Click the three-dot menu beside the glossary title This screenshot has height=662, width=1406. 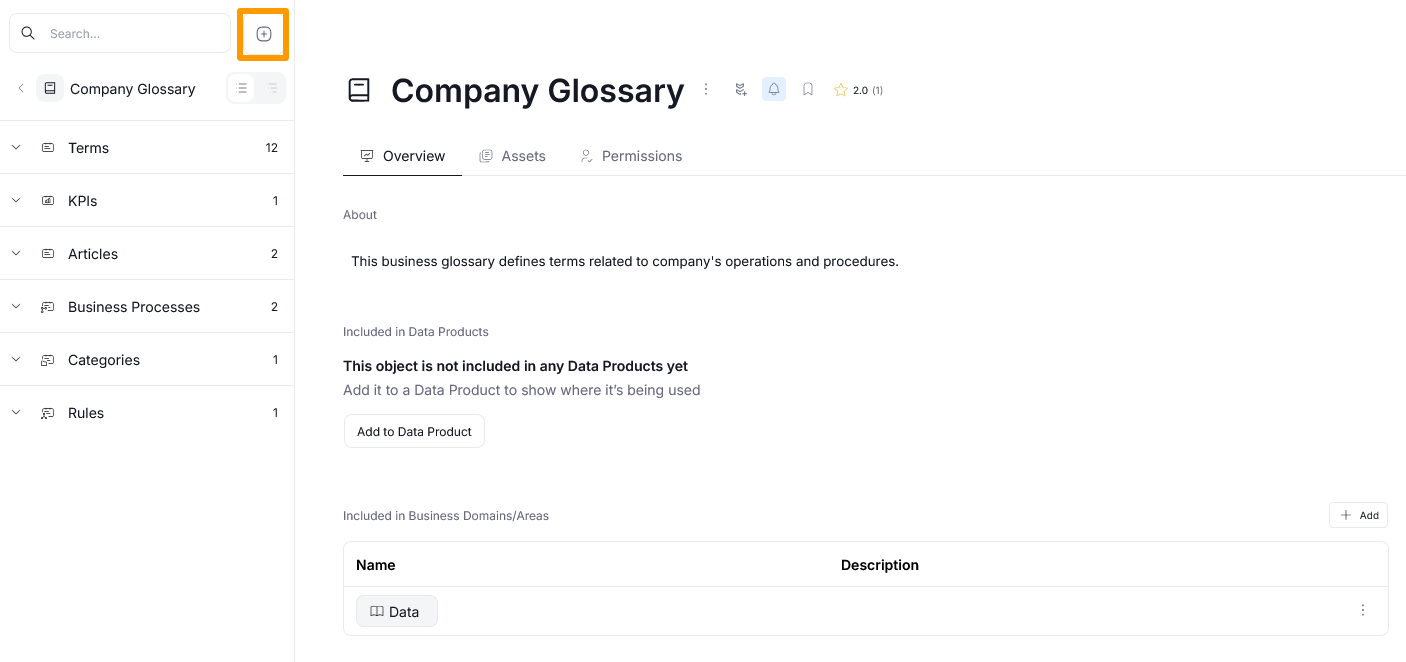click(706, 89)
